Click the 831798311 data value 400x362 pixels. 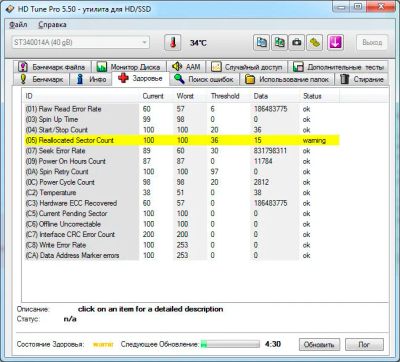(x=270, y=151)
